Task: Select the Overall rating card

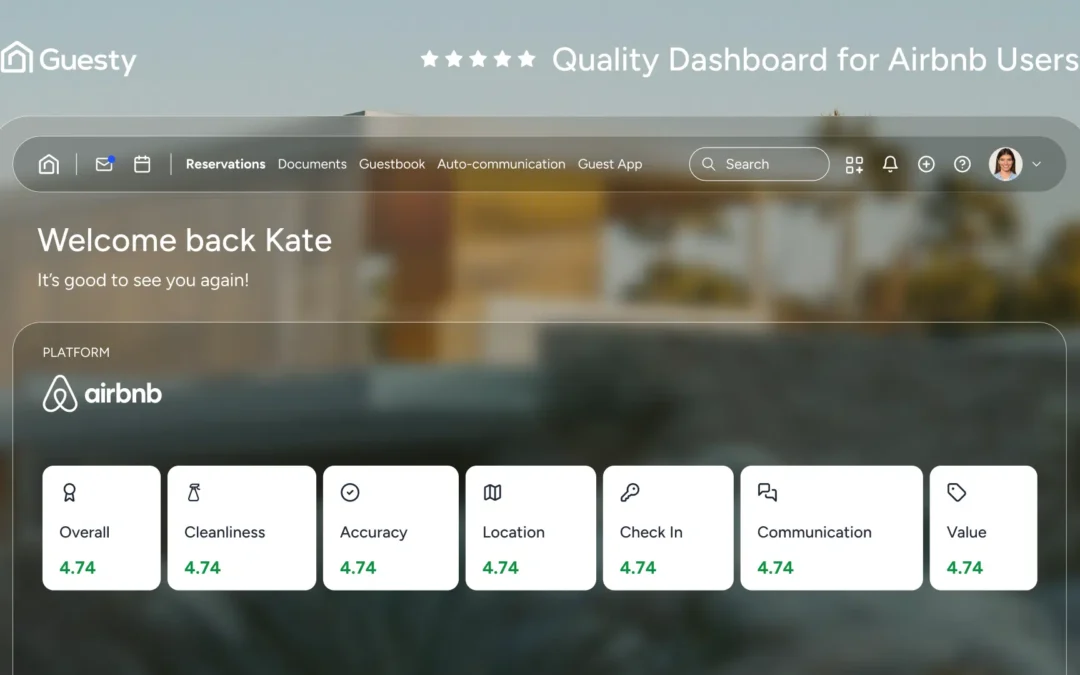Action: [100, 527]
